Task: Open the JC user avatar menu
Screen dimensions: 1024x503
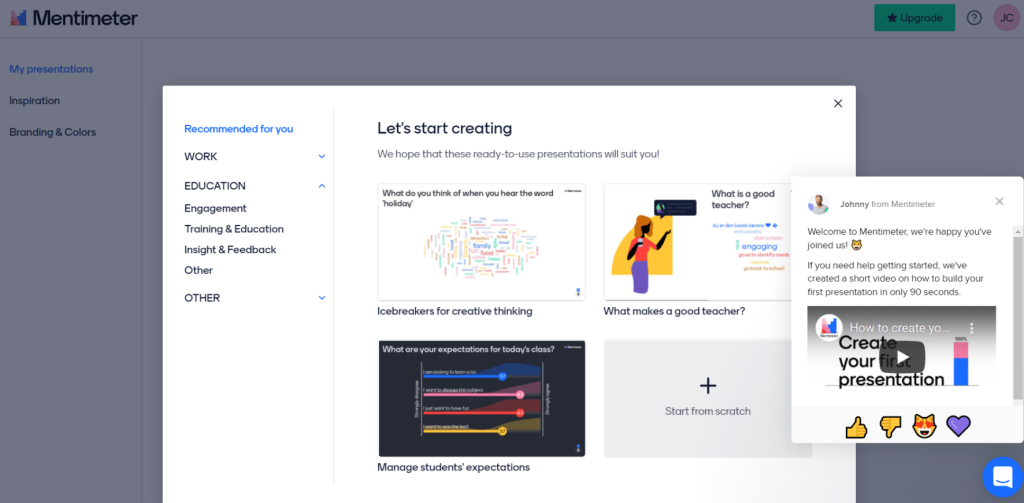Action: (1006, 18)
